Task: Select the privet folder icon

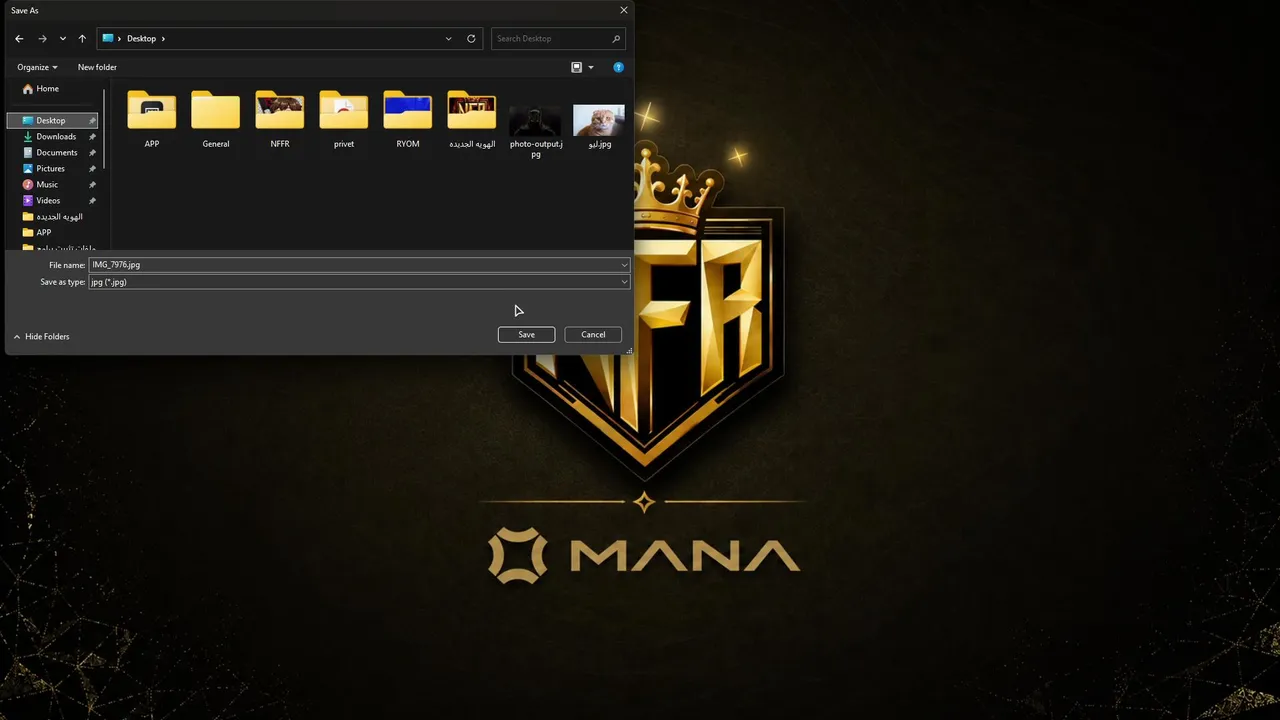Action: click(344, 110)
